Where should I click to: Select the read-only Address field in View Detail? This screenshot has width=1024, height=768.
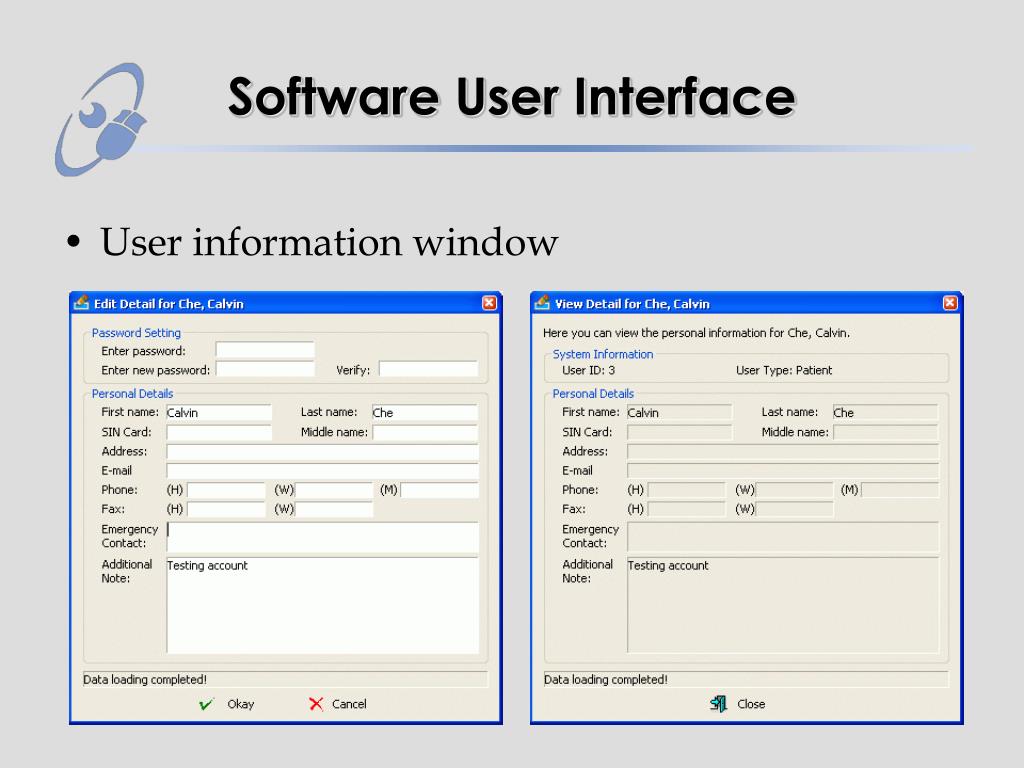pyautogui.click(x=783, y=451)
